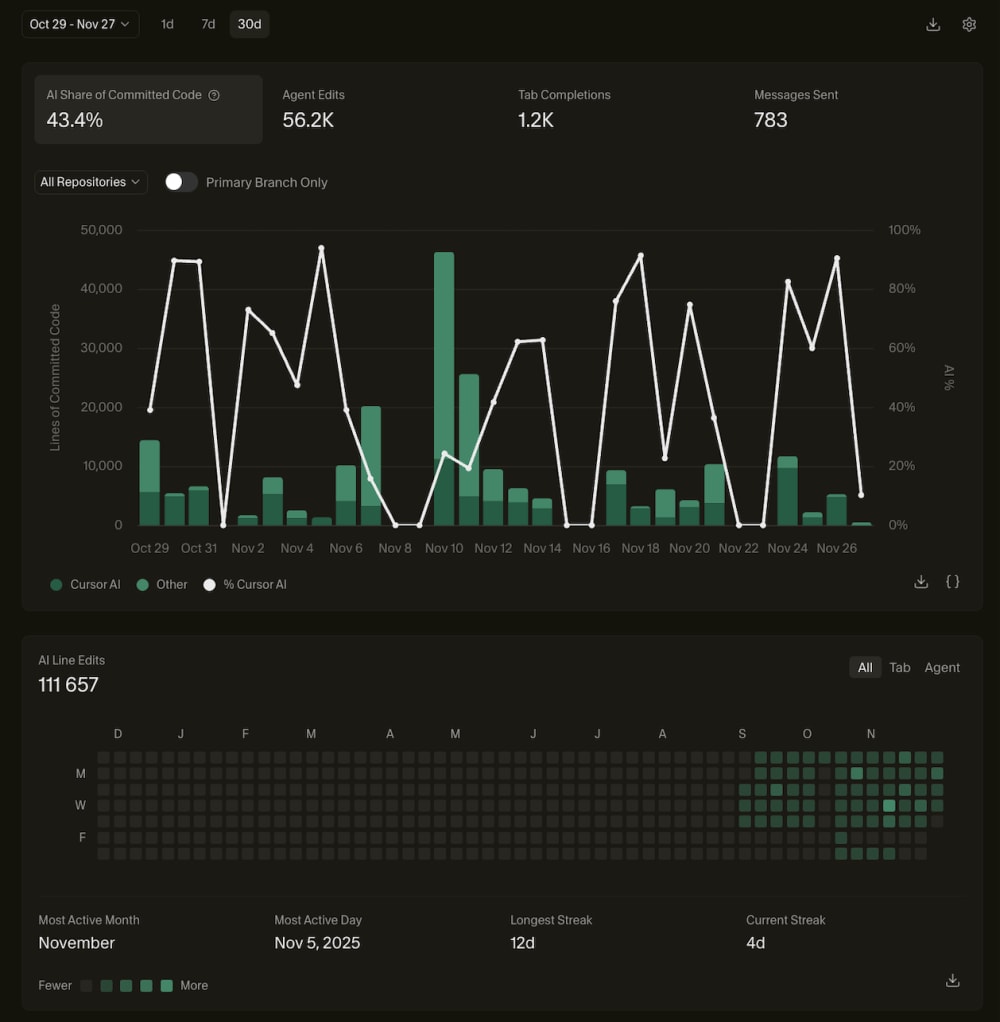
Task: Click the AI Share help question icon
Action: coord(214,95)
